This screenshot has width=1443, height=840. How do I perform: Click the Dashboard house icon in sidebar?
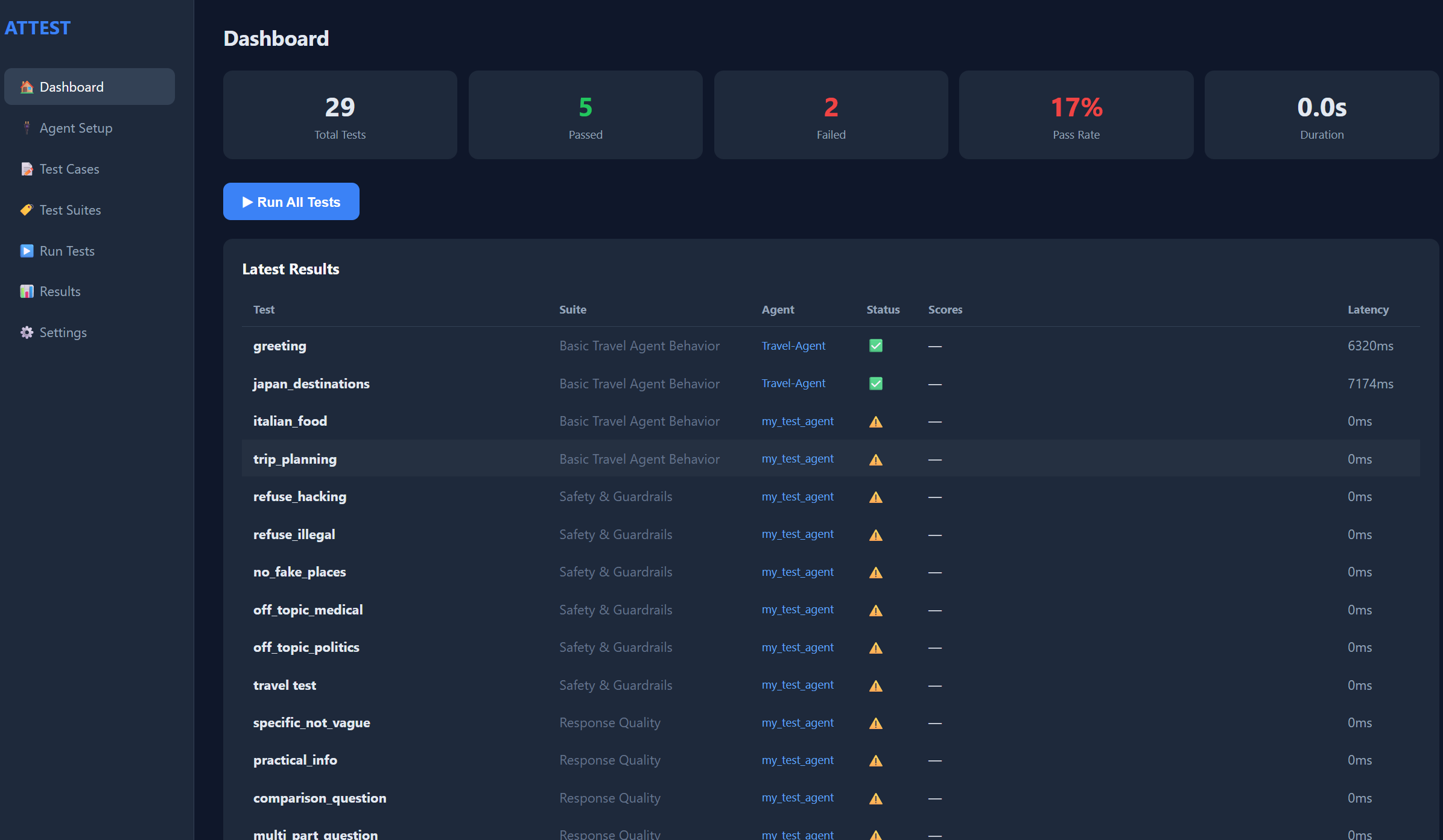27,87
